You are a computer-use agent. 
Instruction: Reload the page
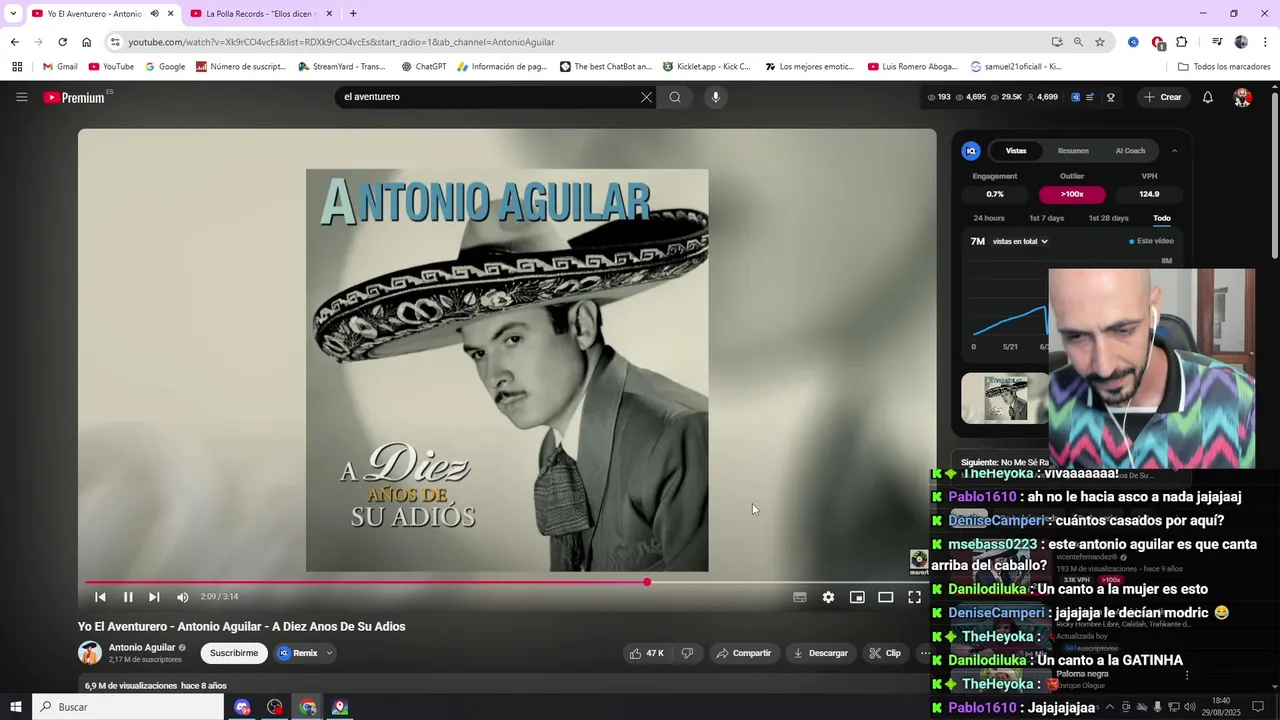point(62,42)
